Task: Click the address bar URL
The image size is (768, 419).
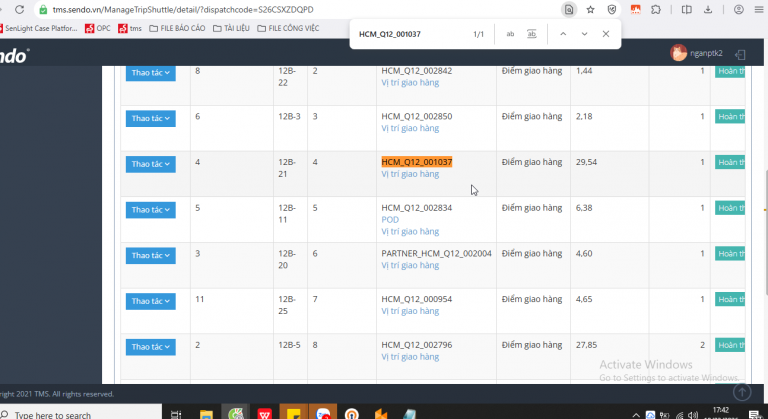Action: (x=183, y=10)
